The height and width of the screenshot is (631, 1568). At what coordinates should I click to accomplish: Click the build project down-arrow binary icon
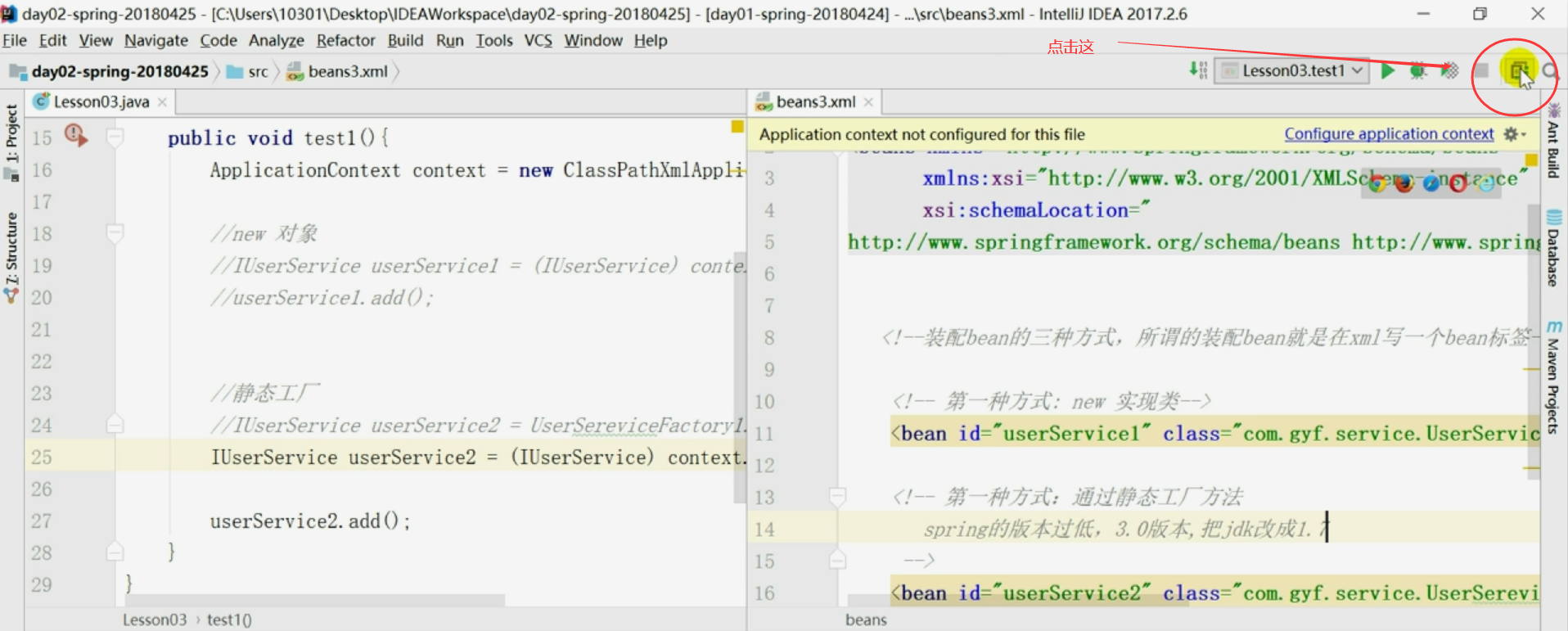1198,70
